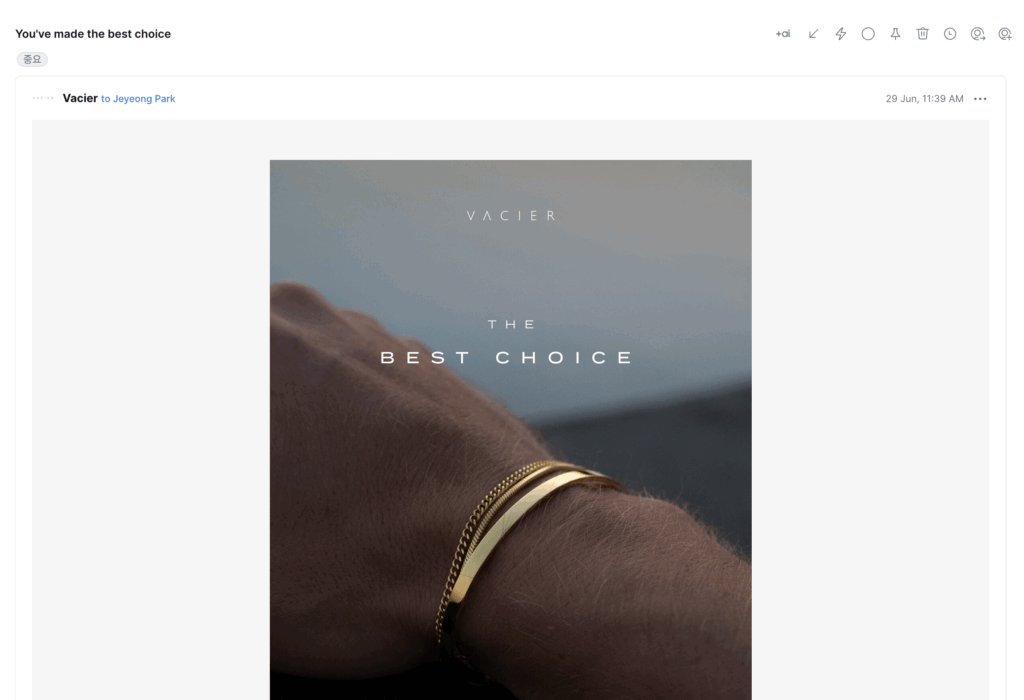Assign conversation using person-arrow icon
The image size is (1024, 700).
click(978, 34)
